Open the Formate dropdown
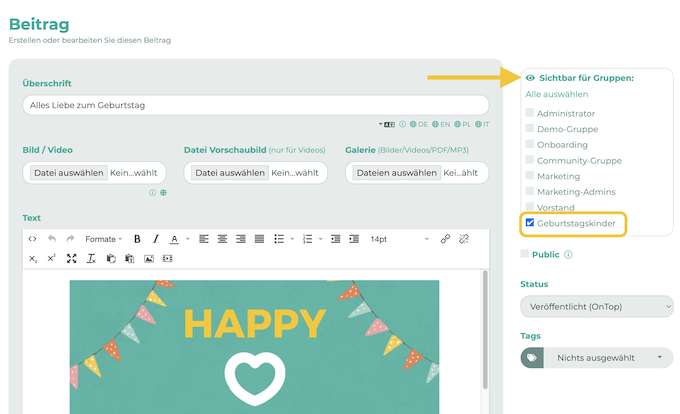This screenshot has height=414, width=680. 103,239
